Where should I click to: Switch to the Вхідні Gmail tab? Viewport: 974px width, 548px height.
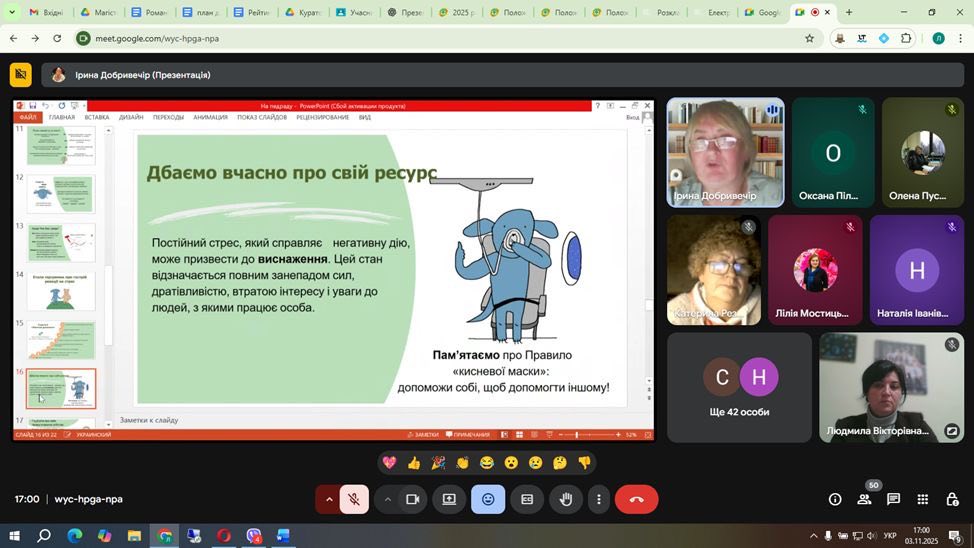pos(47,12)
